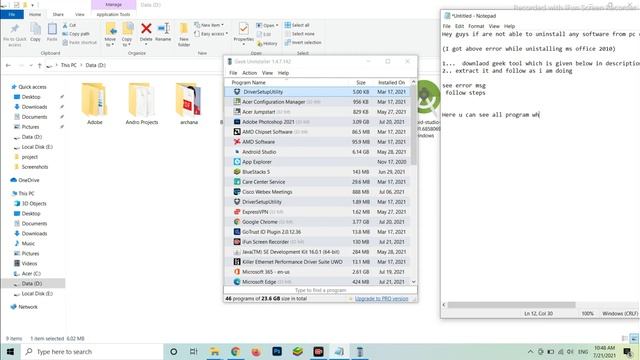
Task: Select Adobe Photoshop 2021 icon in list
Action: [x=237, y=122]
